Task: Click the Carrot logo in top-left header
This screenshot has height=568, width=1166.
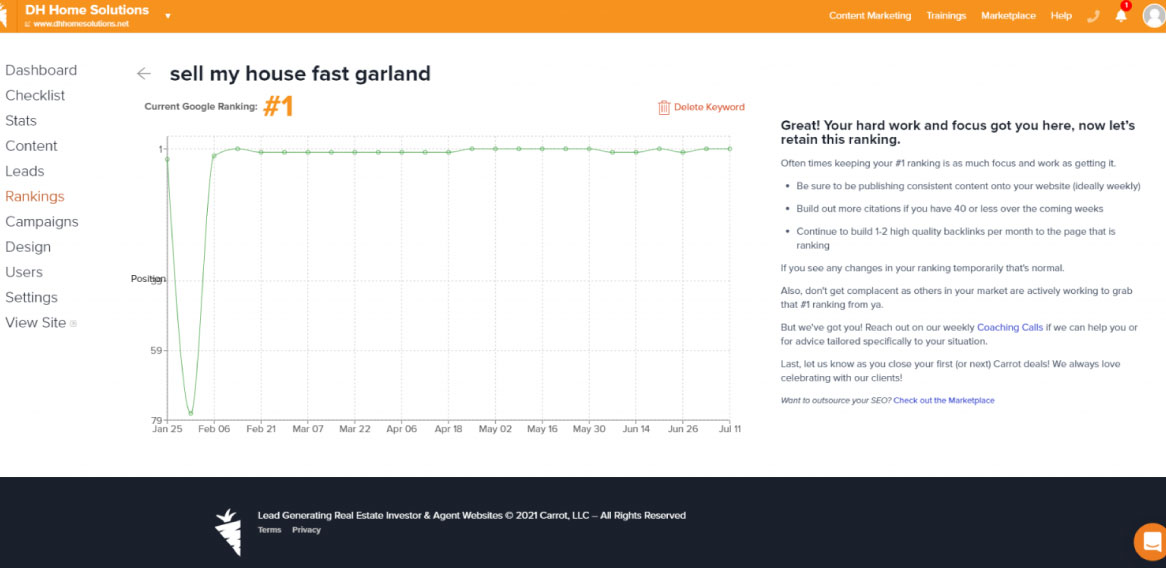Action: (7, 16)
